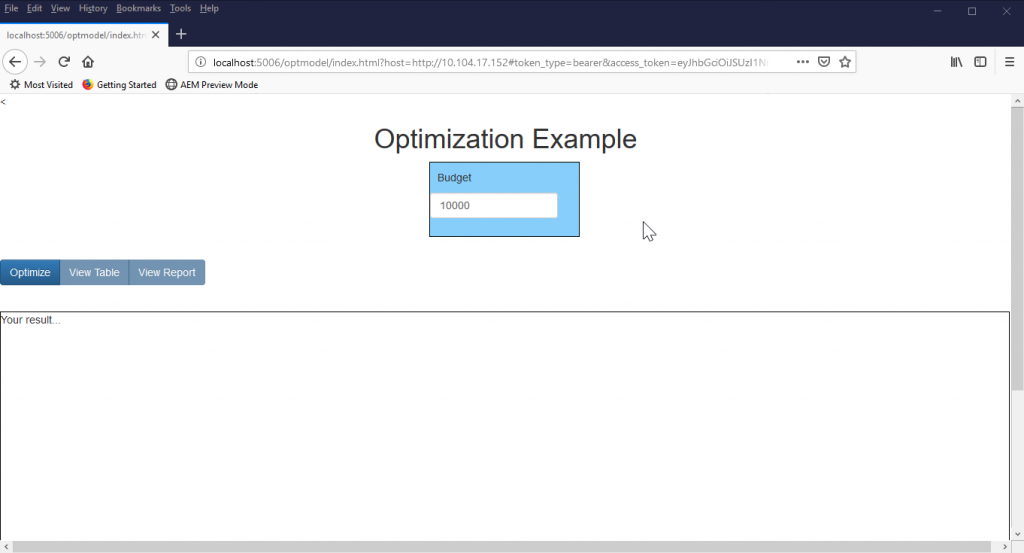The image size is (1024, 553).
Task: Expand page actions three-dot menu
Action: tap(802, 62)
